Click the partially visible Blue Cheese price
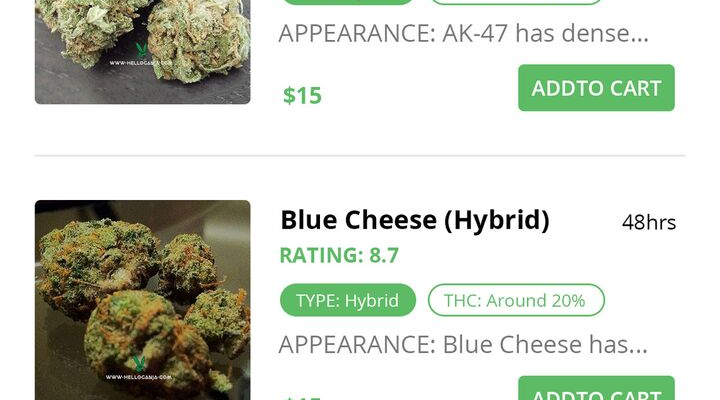Screen dimensions: 720x400 pos(302,398)
